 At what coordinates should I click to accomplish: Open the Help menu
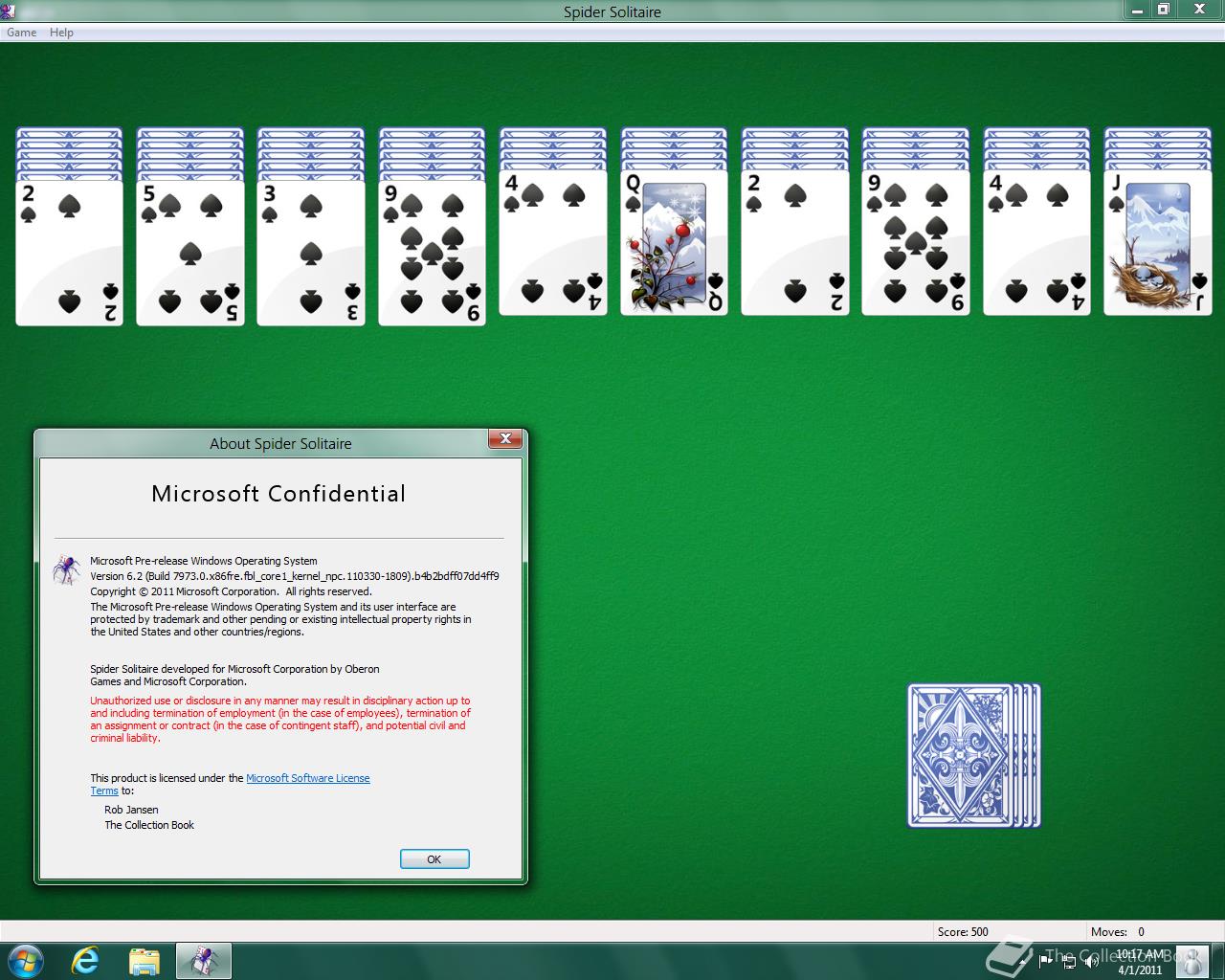(61, 33)
